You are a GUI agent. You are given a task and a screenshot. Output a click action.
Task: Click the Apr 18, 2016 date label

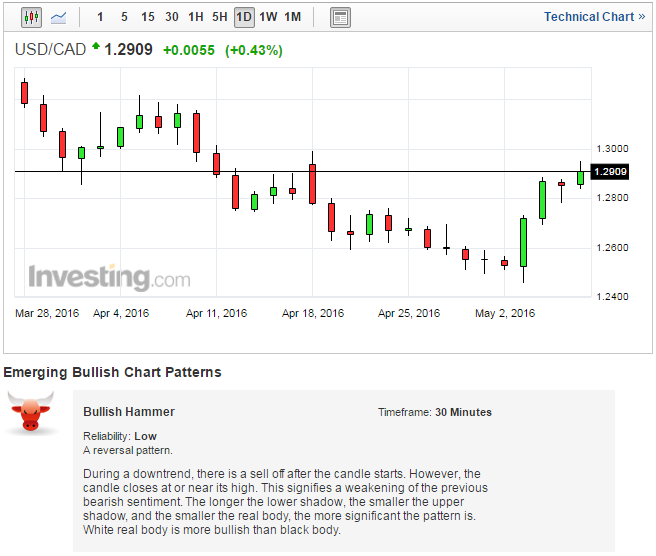pos(313,313)
